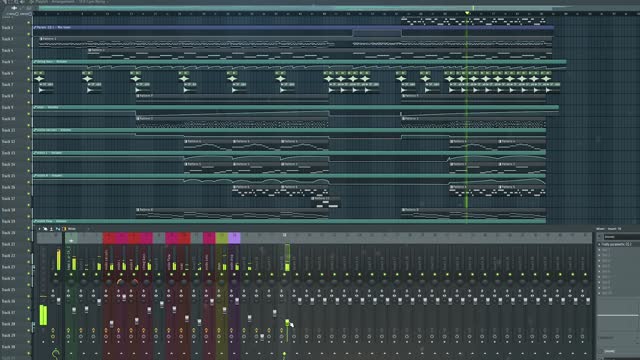Click the record arm circle on Master track
The height and width of the screenshot is (360, 640).
click(x=53, y=336)
